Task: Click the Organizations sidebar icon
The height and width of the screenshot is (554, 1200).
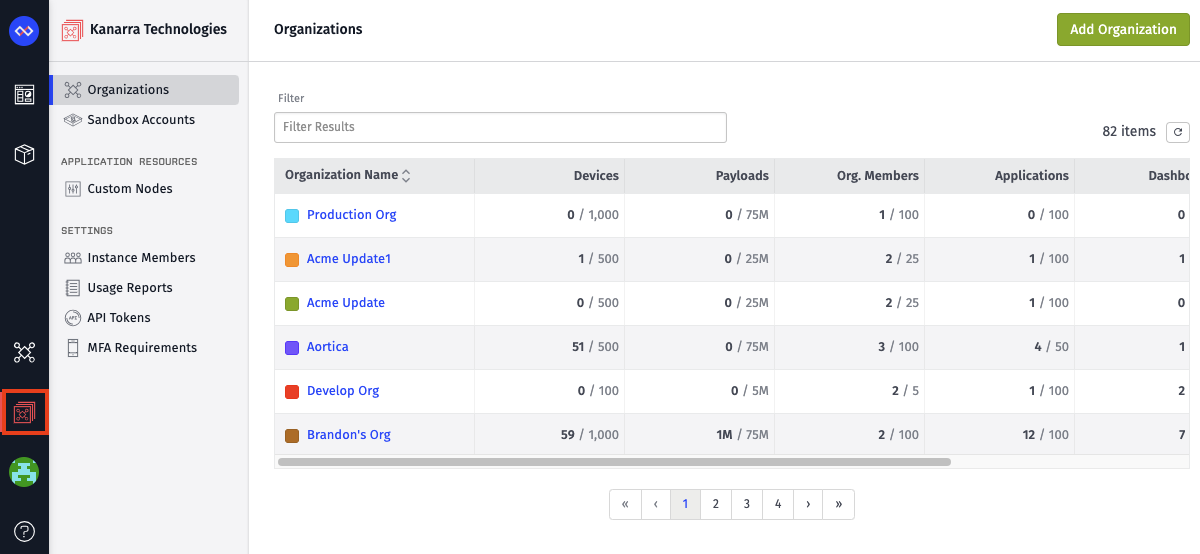Action: pos(72,90)
